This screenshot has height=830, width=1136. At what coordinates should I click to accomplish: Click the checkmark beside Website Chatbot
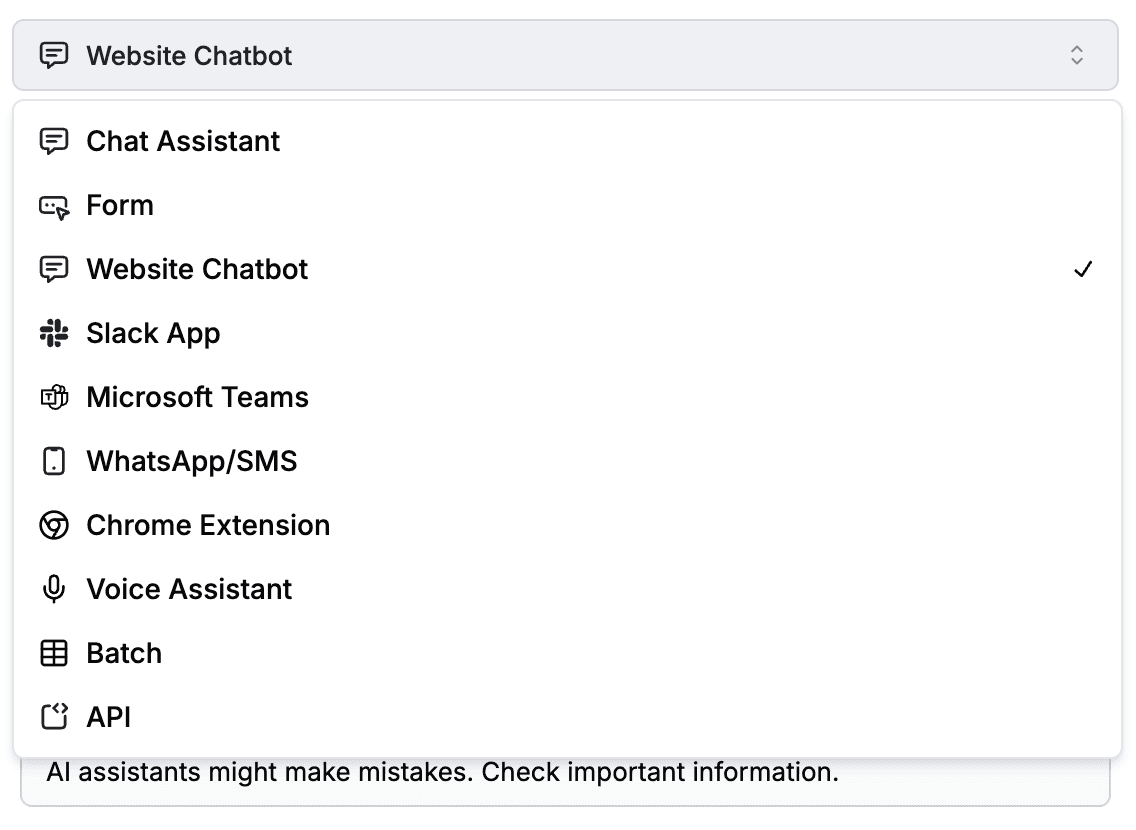[1082, 270]
